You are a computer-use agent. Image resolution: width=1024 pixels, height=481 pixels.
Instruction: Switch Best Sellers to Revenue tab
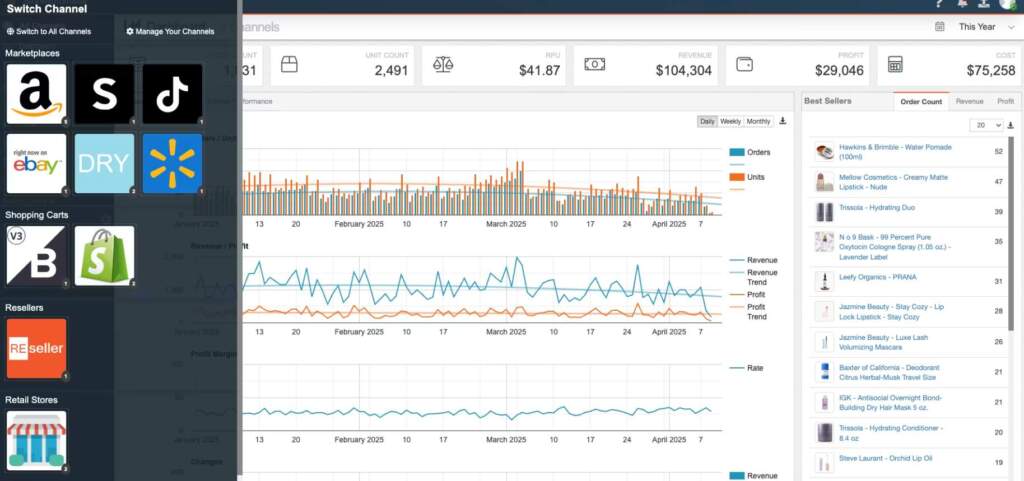click(969, 101)
